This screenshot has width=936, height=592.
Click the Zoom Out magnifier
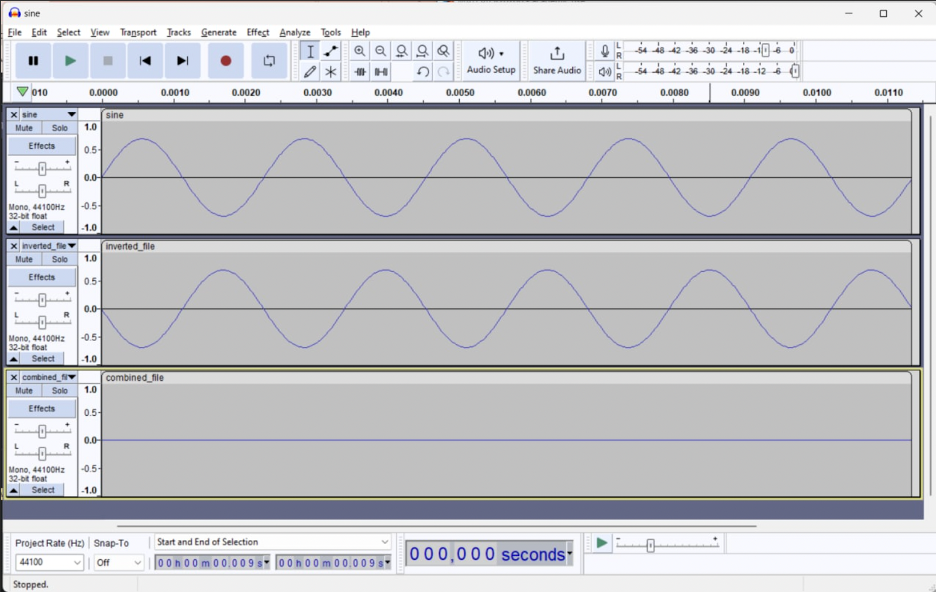380,51
